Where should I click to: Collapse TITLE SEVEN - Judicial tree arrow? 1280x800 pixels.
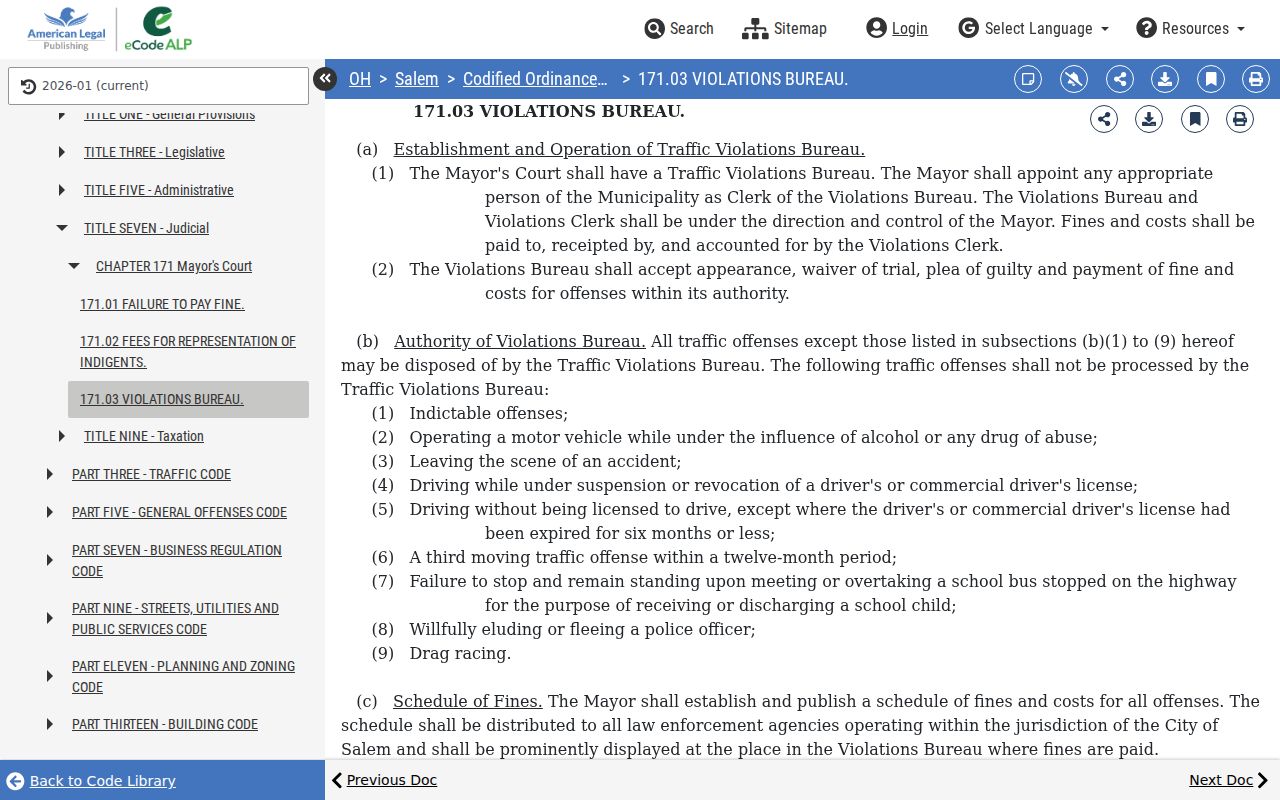click(x=62, y=228)
